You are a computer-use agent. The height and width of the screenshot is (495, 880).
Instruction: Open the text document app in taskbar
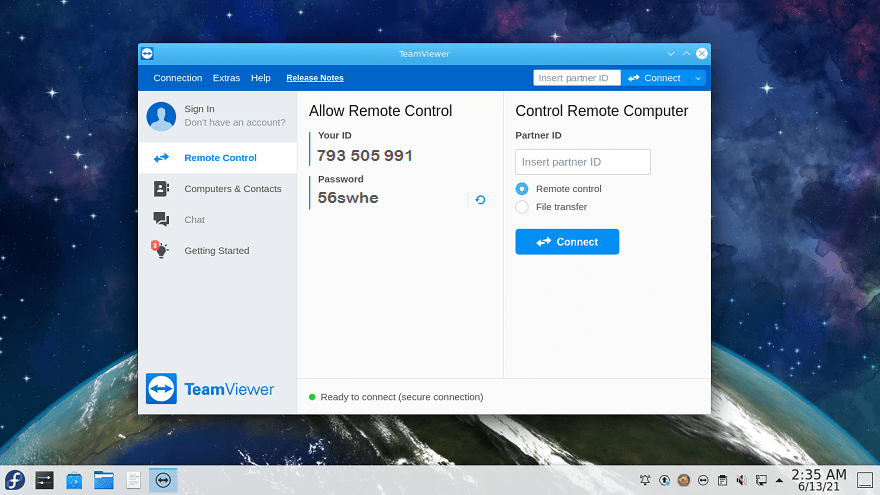pyautogui.click(x=134, y=480)
